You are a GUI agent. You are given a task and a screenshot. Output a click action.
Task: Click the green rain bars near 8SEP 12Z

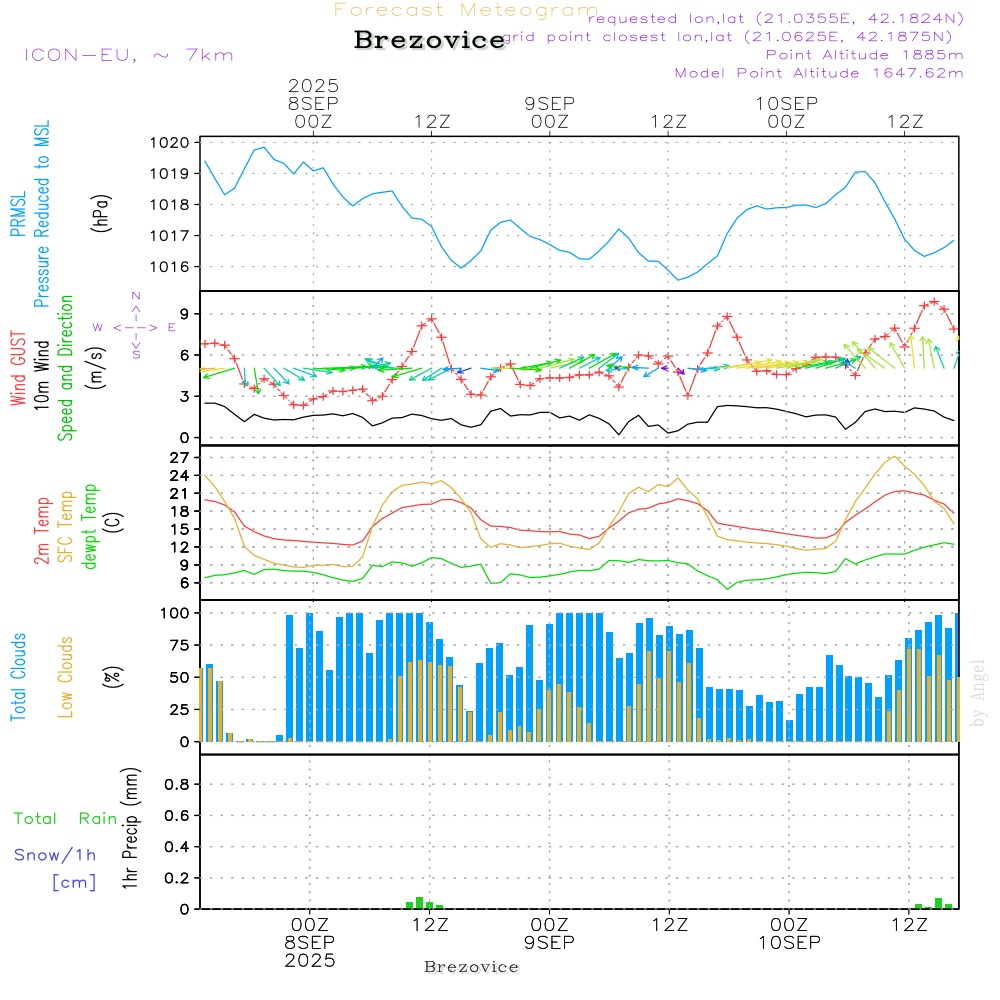(x=424, y=903)
